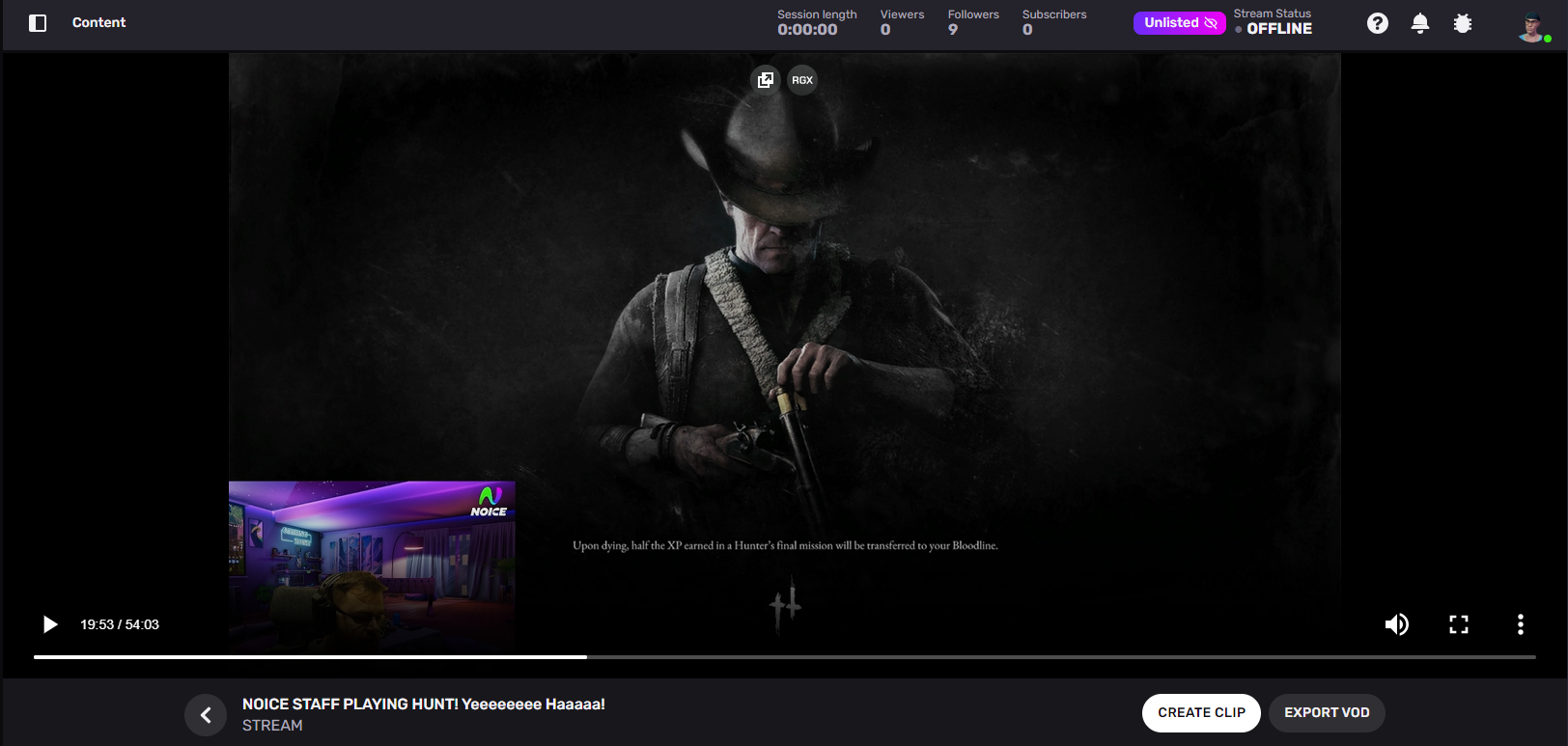The width and height of the screenshot is (1568, 746).
Task: Click the RGX badge on video
Action: pos(802,80)
